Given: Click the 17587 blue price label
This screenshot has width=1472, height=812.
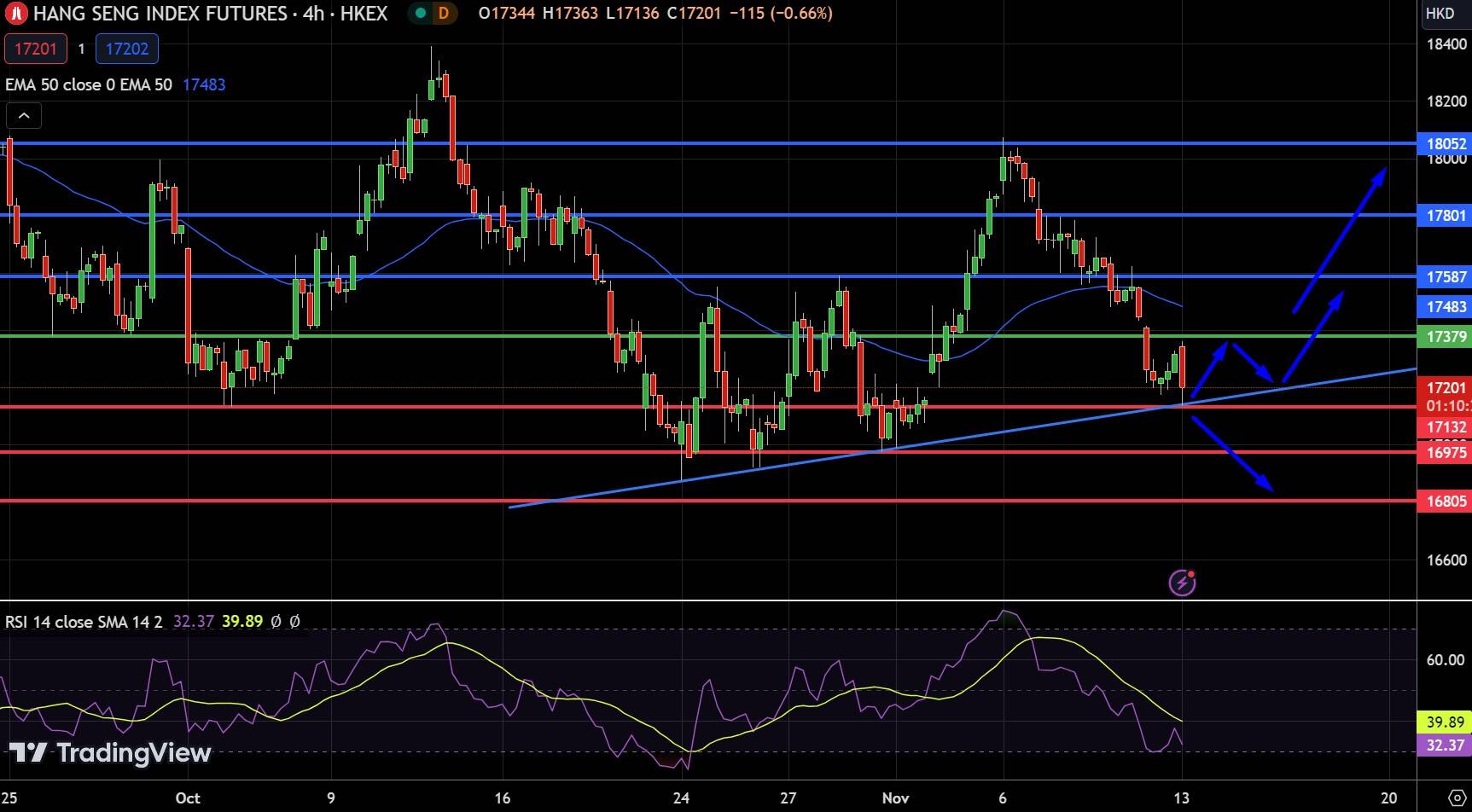Looking at the screenshot, I should (x=1445, y=277).
